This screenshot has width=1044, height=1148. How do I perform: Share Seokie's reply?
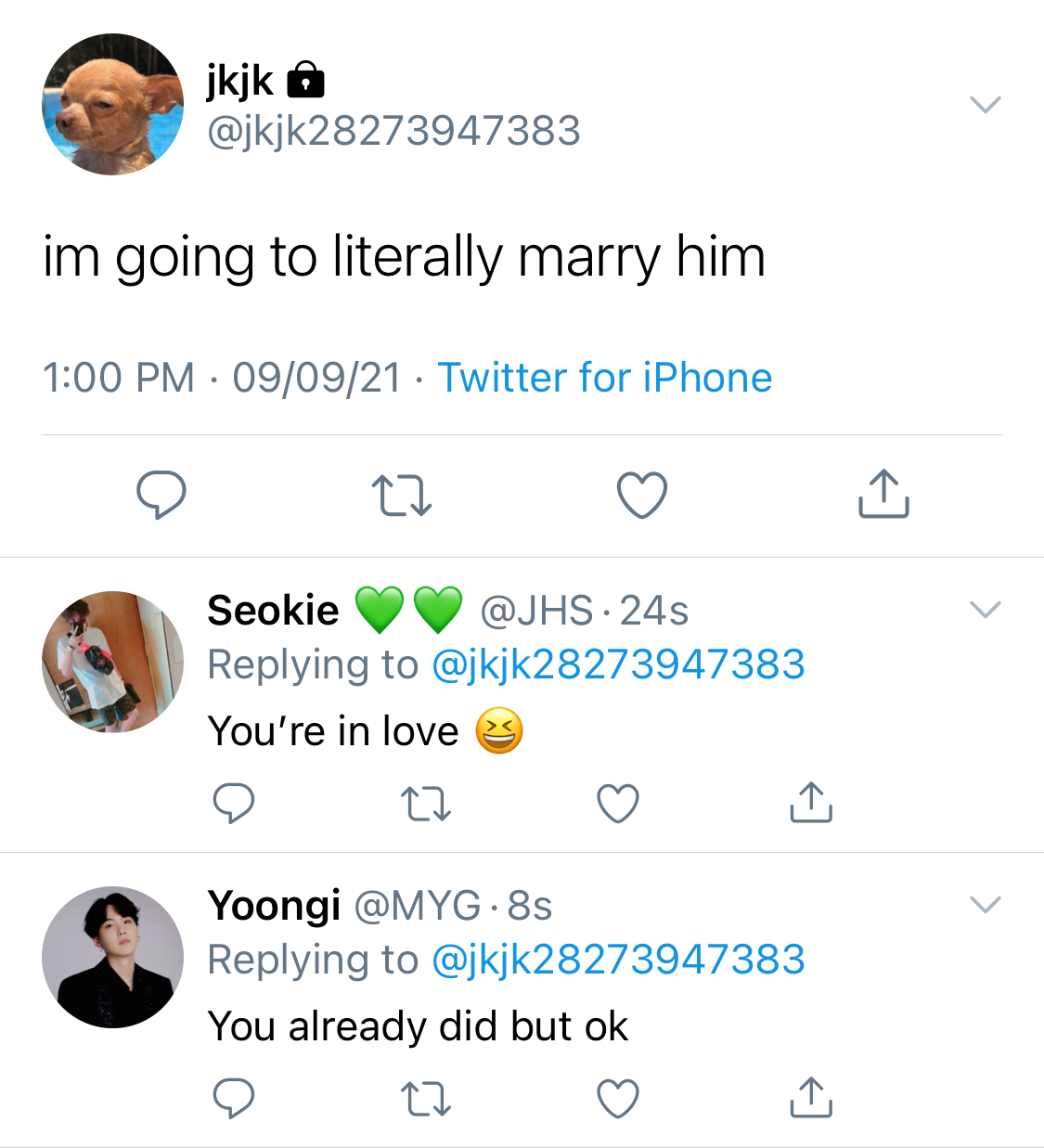coord(811,803)
